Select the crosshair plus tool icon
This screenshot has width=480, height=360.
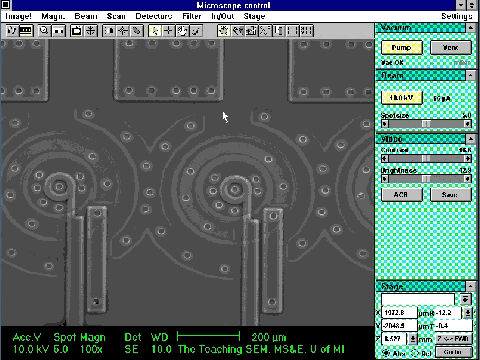(168, 31)
